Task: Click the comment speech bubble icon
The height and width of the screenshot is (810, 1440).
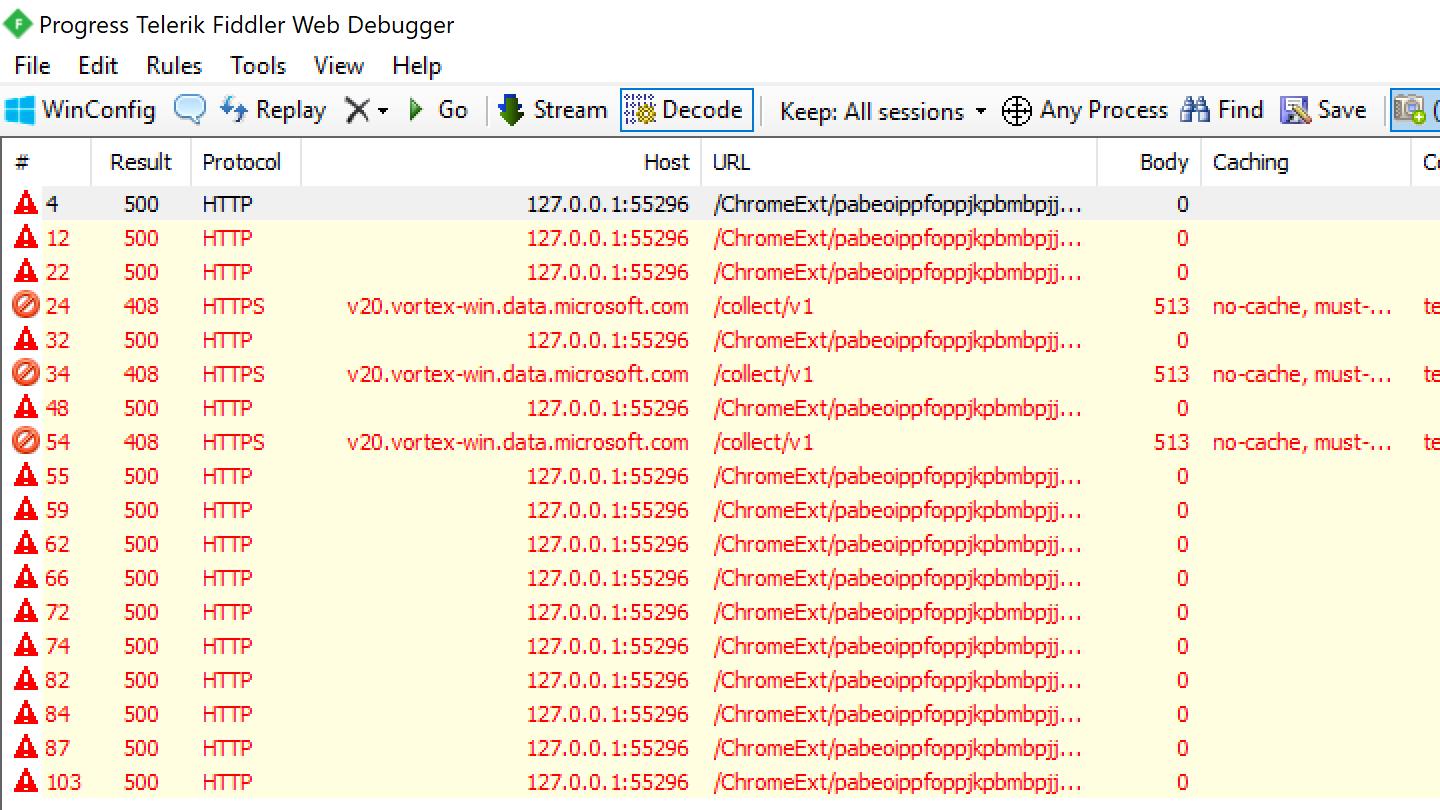Action: click(189, 110)
